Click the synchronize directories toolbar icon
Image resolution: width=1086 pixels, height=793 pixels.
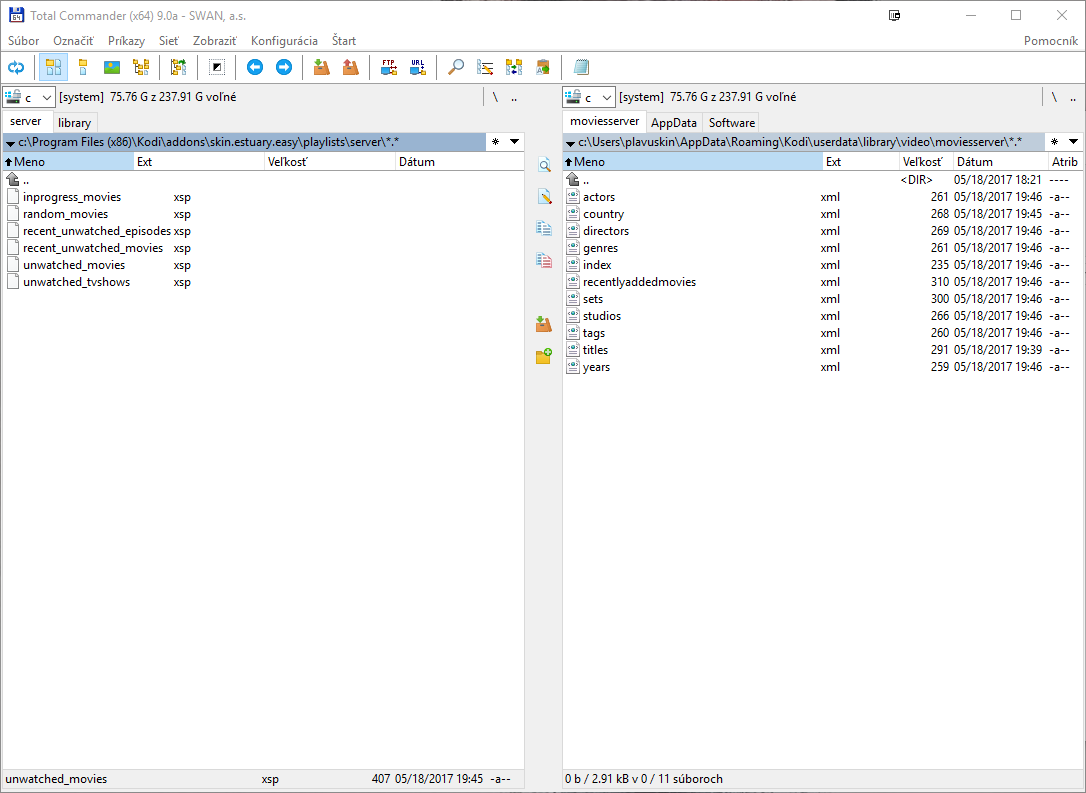point(514,67)
